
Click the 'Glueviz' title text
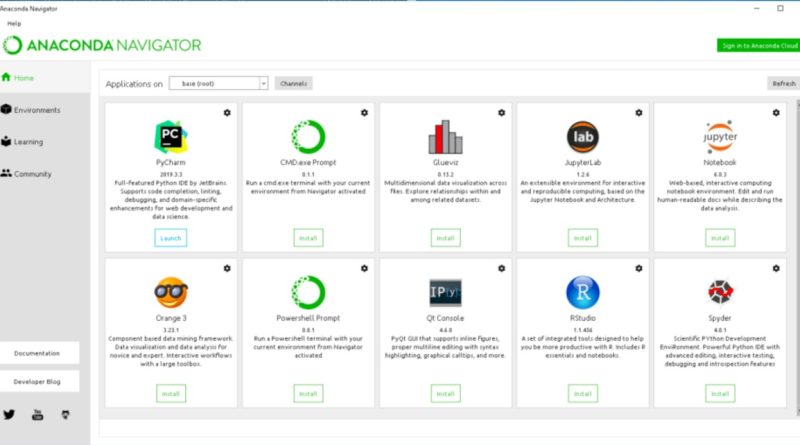click(445, 162)
